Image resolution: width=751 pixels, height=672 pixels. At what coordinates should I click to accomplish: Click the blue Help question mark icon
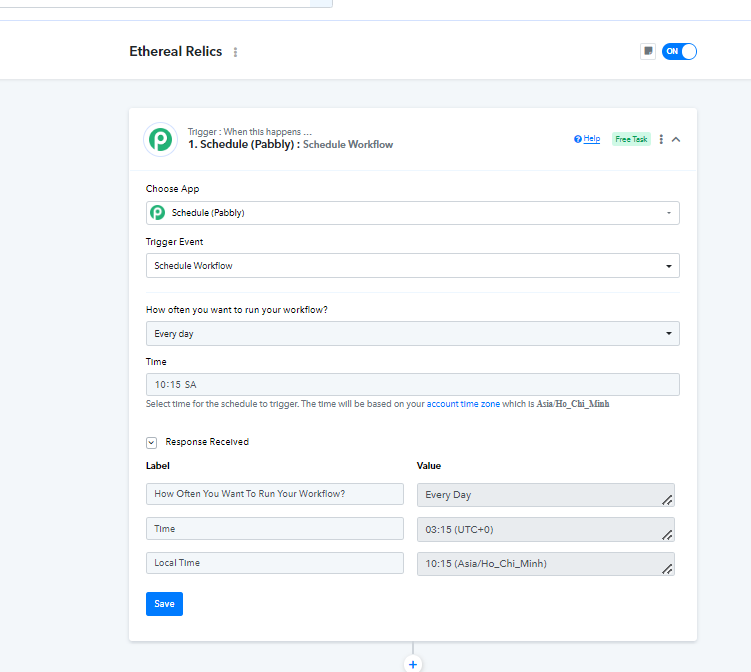click(x=578, y=139)
